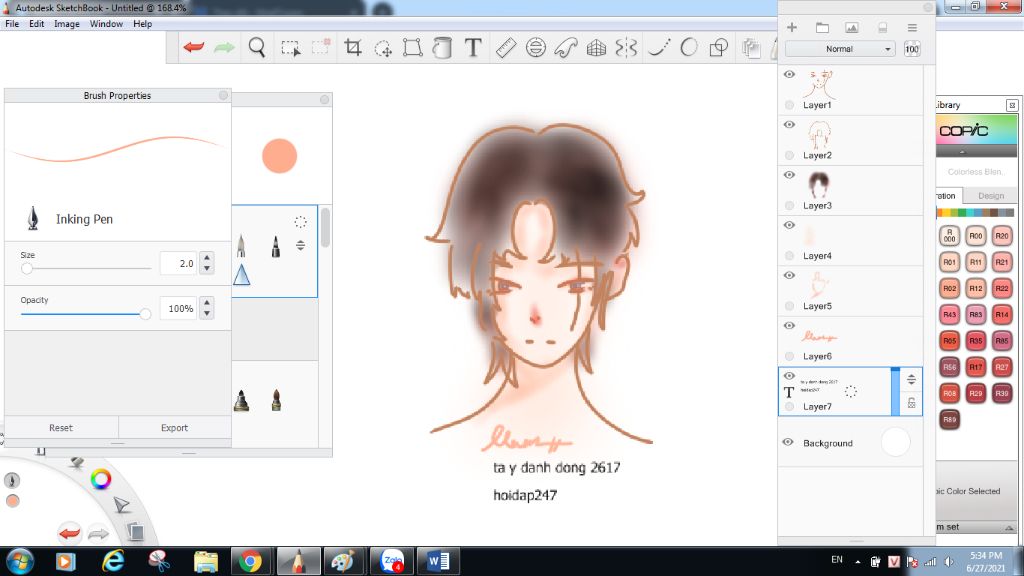The image size is (1024, 576).
Task: Enable the Ellipse guide tool
Action: 536,48
